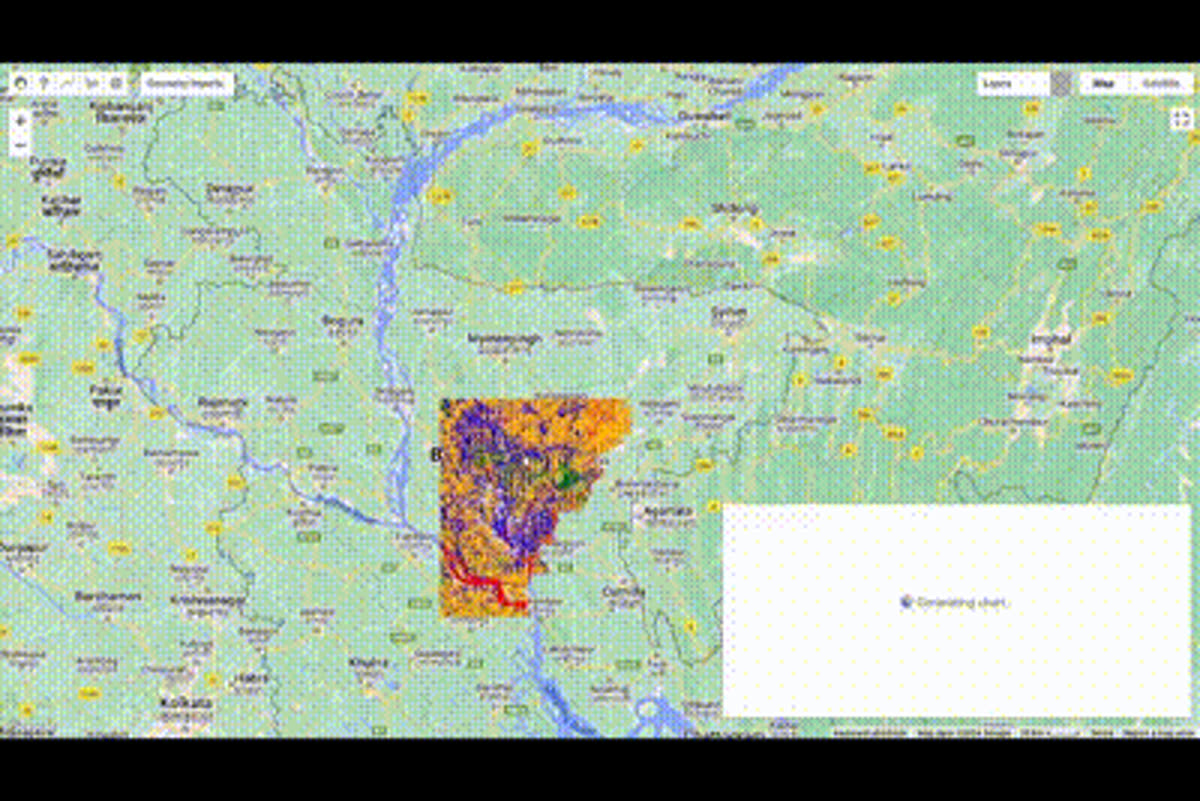The height and width of the screenshot is (801, 1200).
Task: Open the Geometry Imports panel
Action: pos(187,84)
